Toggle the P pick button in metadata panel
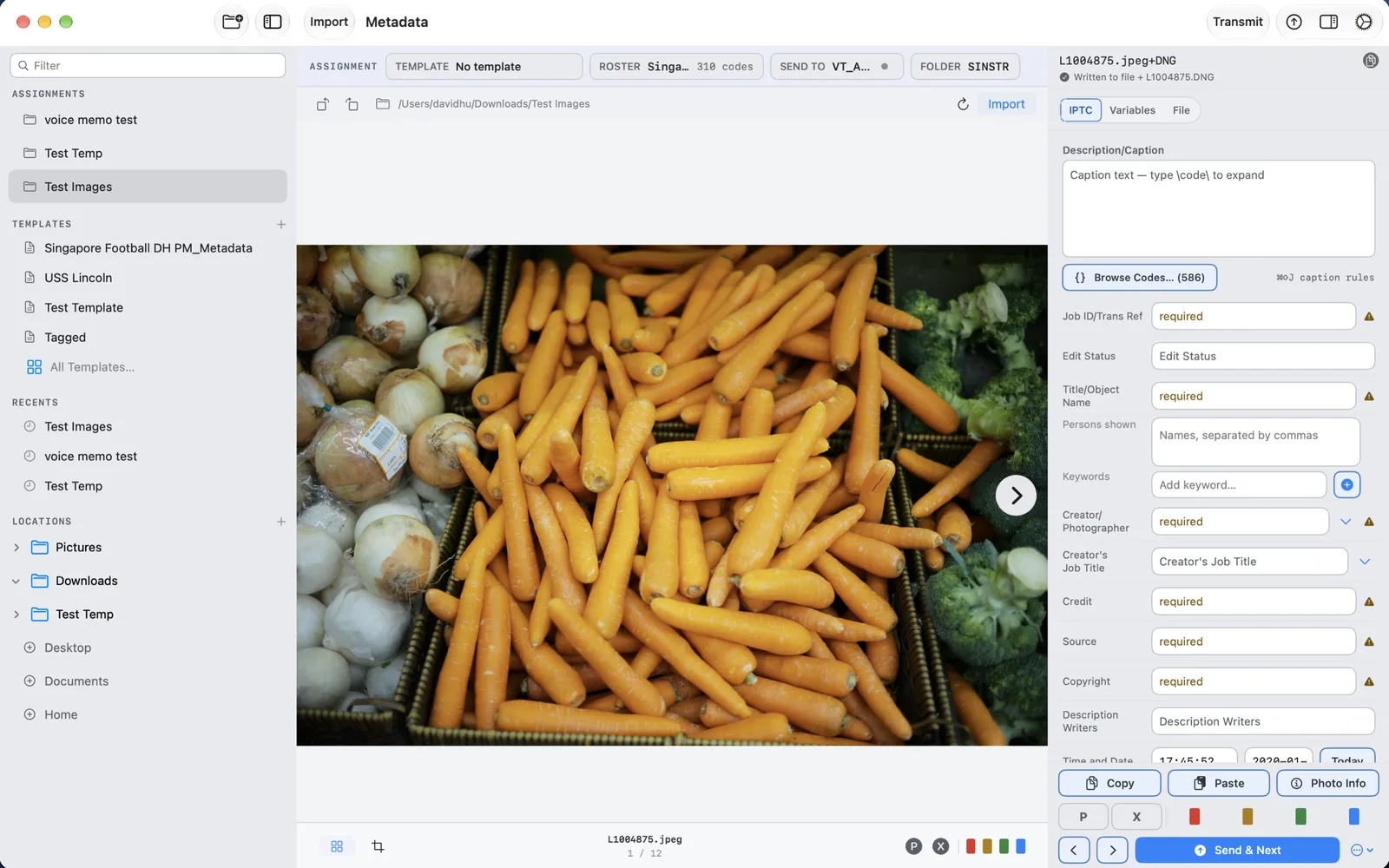Image resolution: width=1389 pixels, height=868 pixels. [1083, 817]
